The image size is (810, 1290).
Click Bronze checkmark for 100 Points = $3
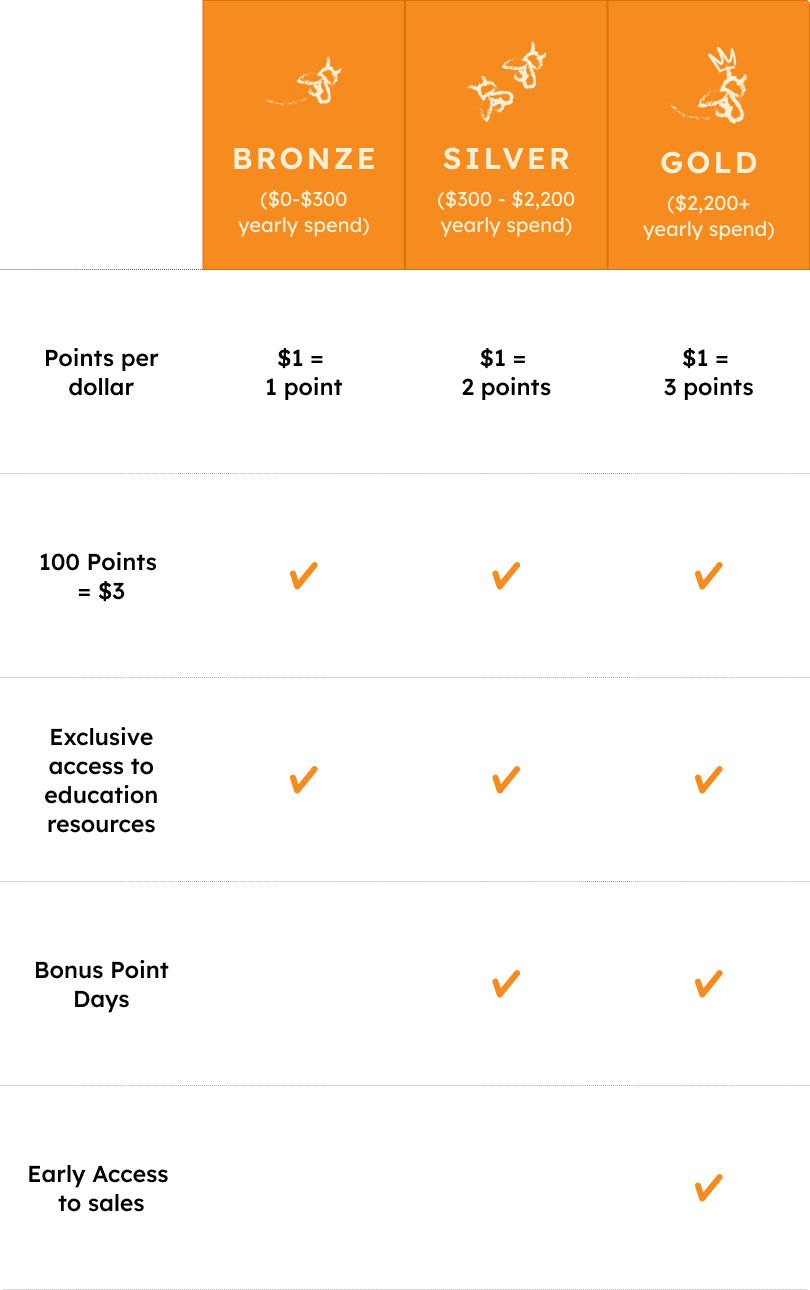point(304,576)
